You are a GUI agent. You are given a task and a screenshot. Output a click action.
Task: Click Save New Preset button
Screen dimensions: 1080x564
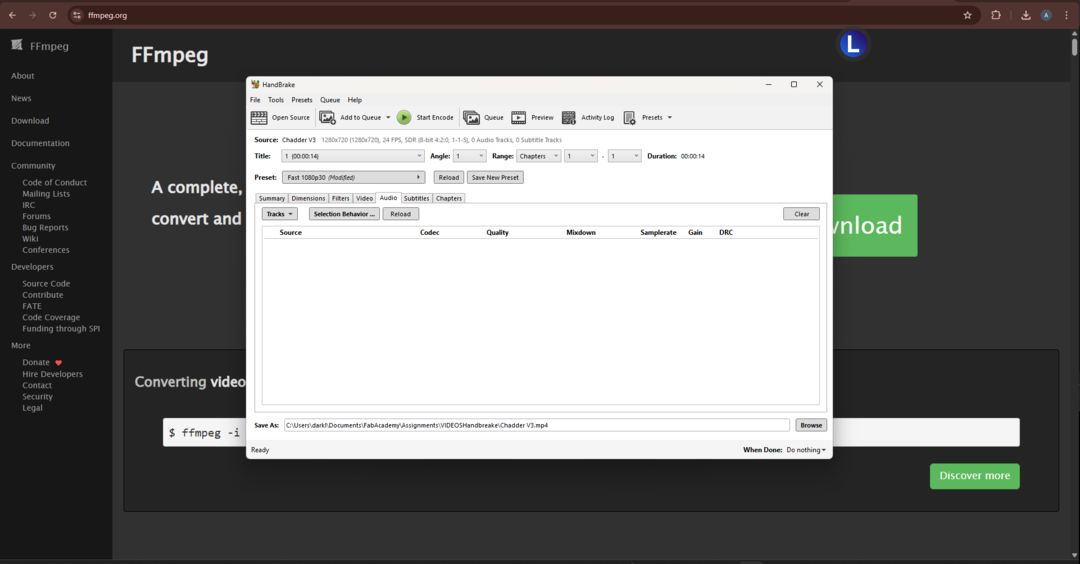(x=495, y=178)
